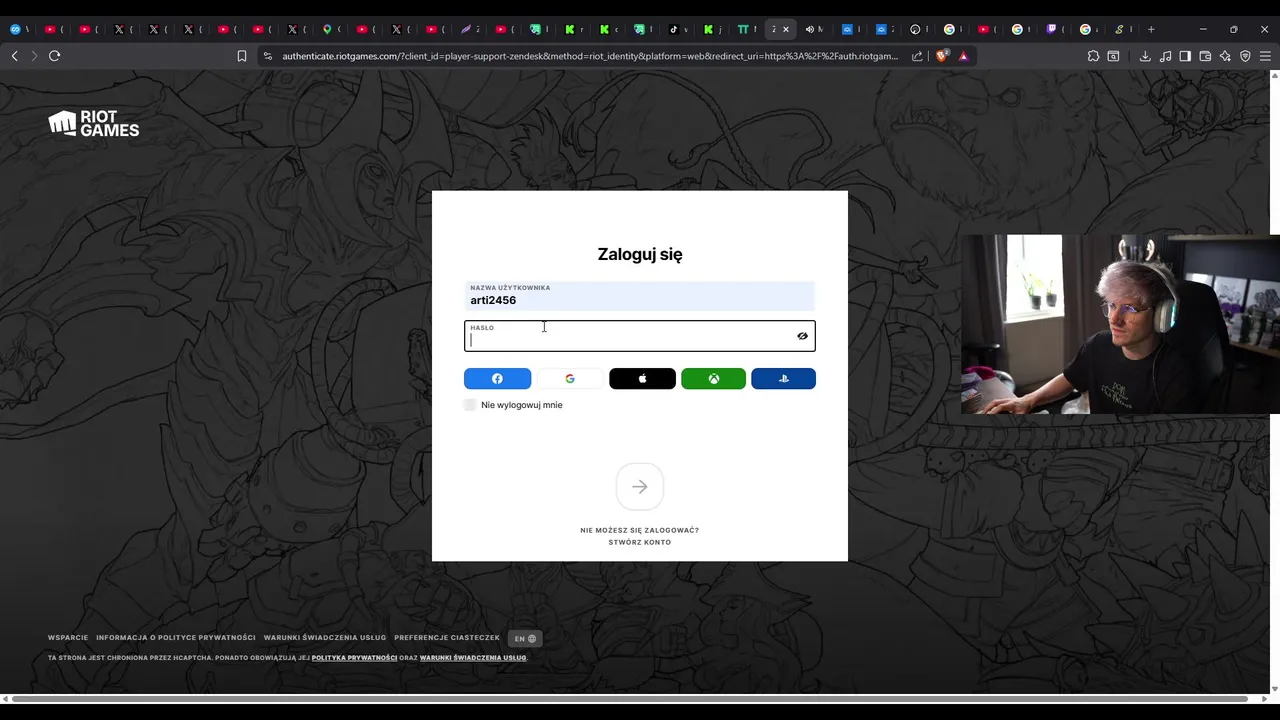Reload the Riot login page
Viewport: 1280px width, 720px height.
pyautogui.click(x=55, y=56)
